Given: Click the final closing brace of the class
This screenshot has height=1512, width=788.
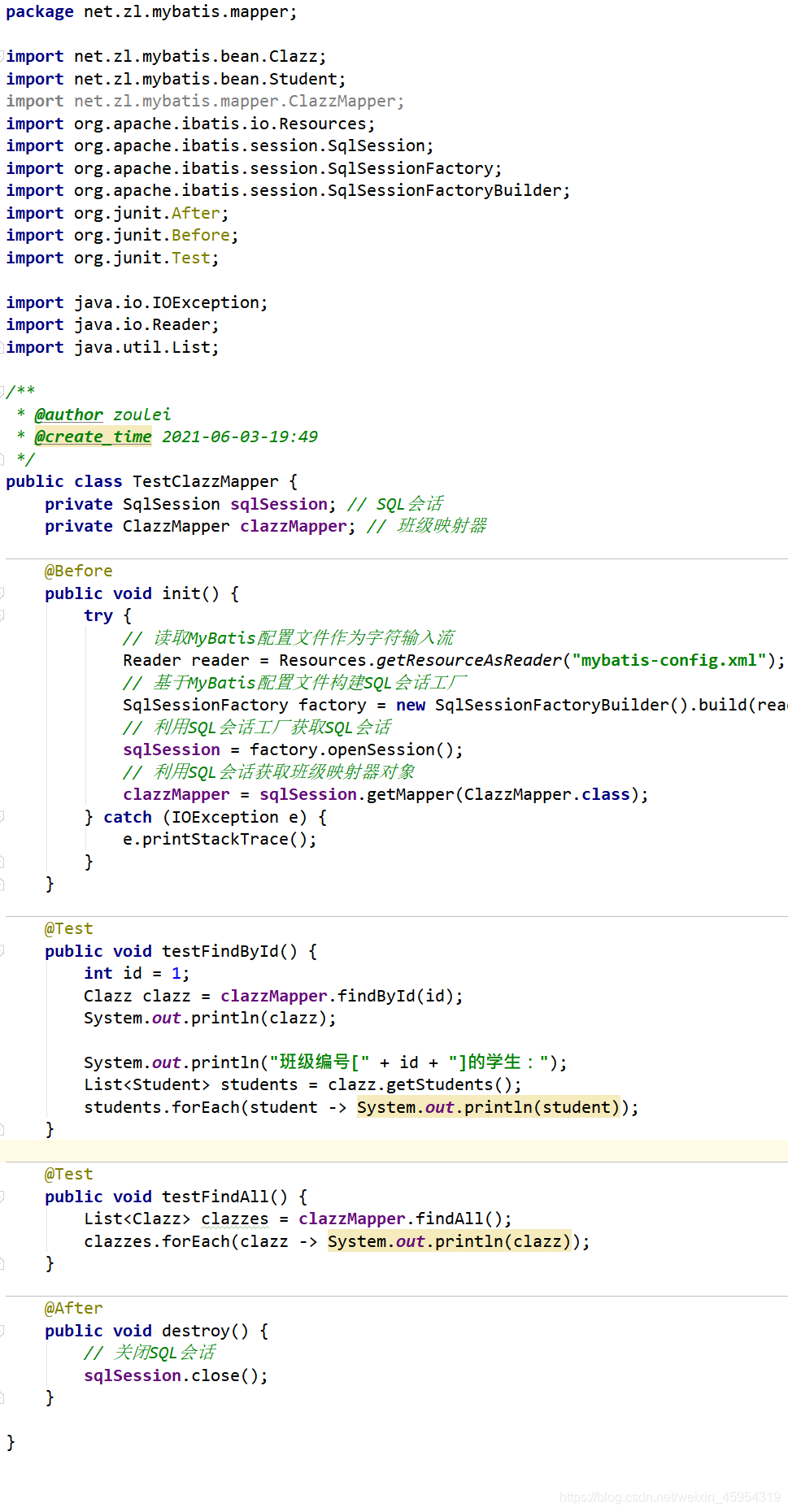Looking at the screenshot, I should click(x=11, y=1442).
